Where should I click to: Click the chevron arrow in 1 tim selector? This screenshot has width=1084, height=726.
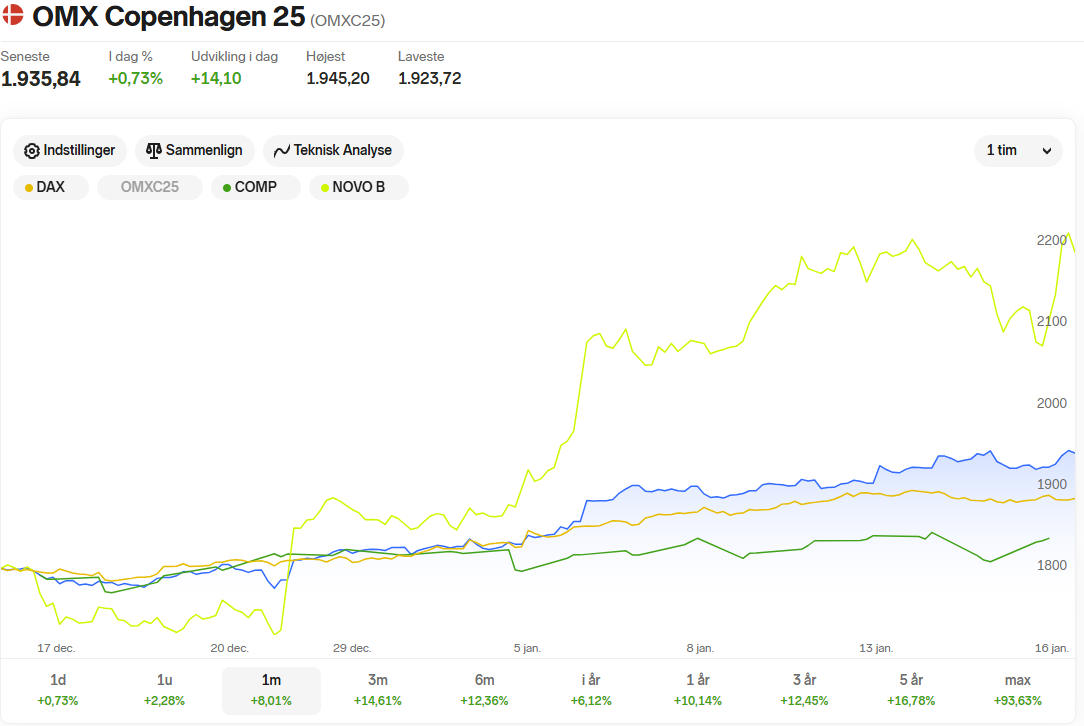coord(1047,151)
